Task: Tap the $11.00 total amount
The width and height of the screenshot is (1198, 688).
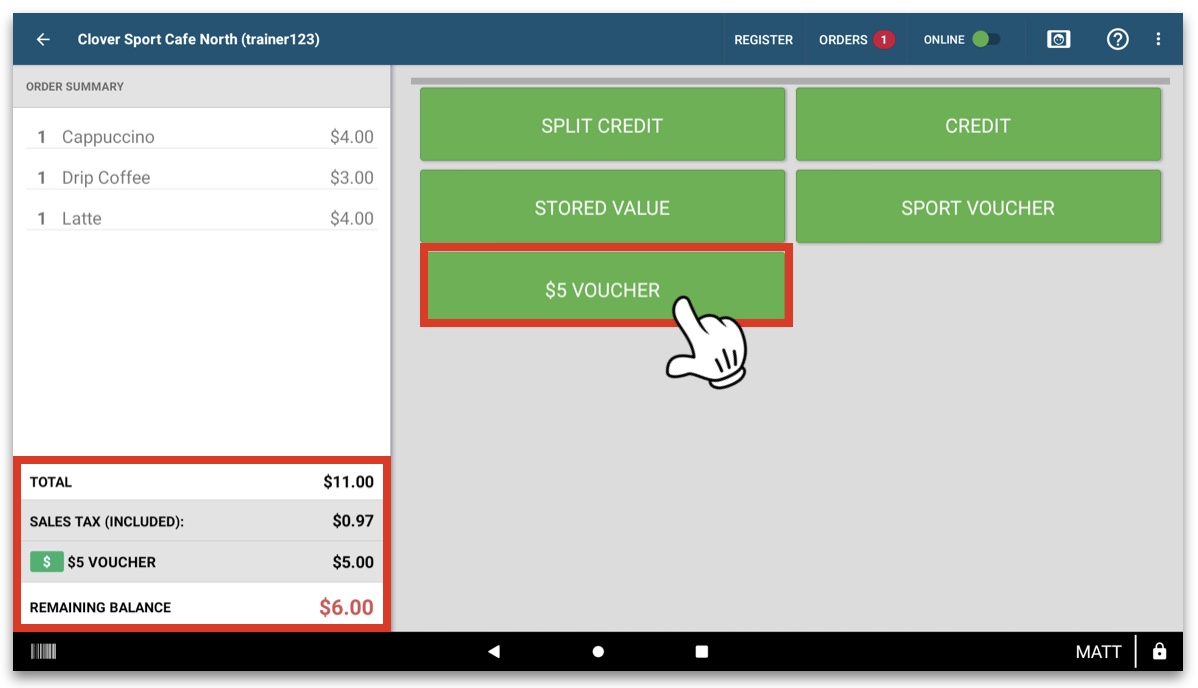Action: [348, 482]
